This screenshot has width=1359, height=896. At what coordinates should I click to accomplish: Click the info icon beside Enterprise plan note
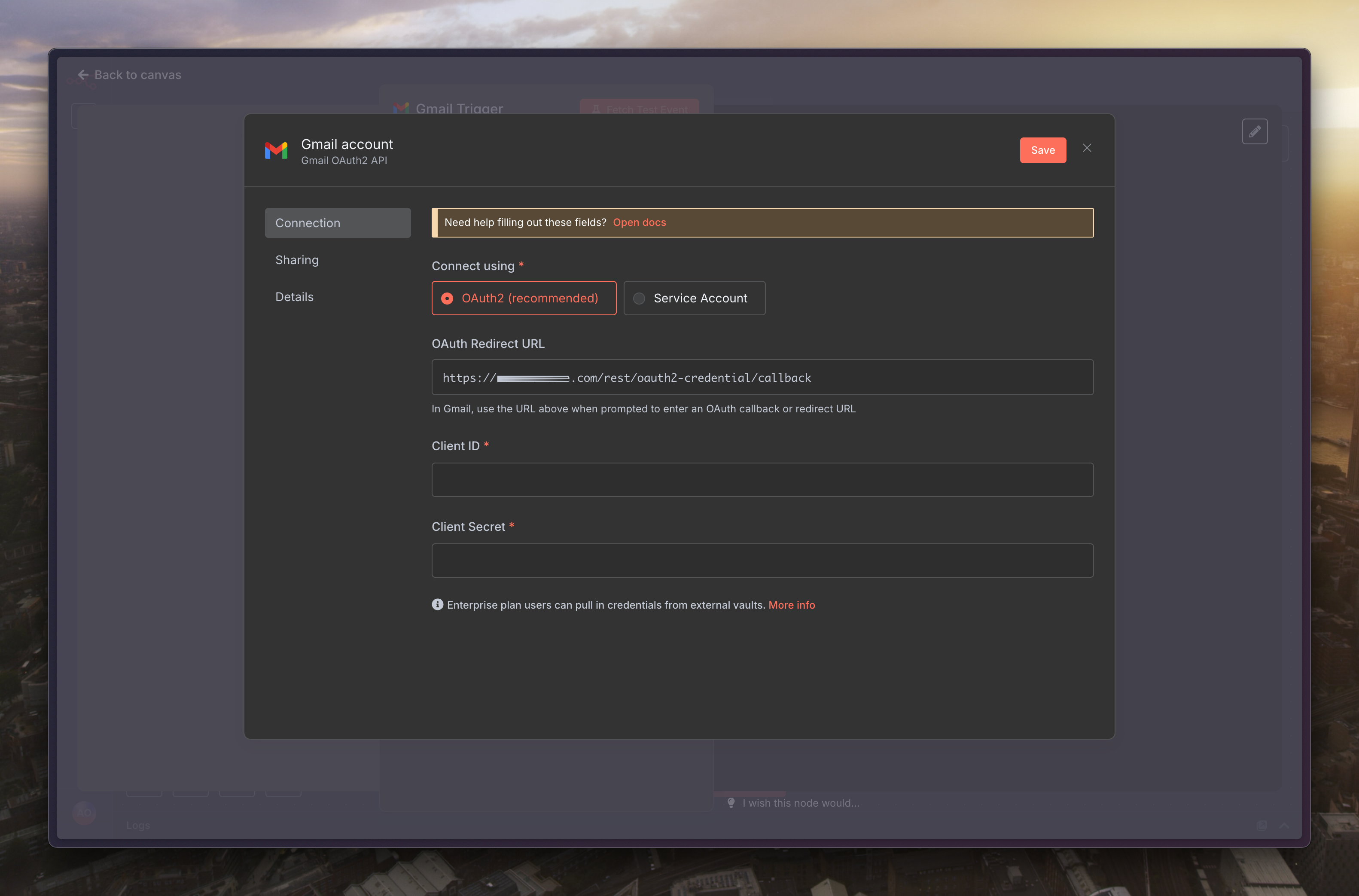438,605
